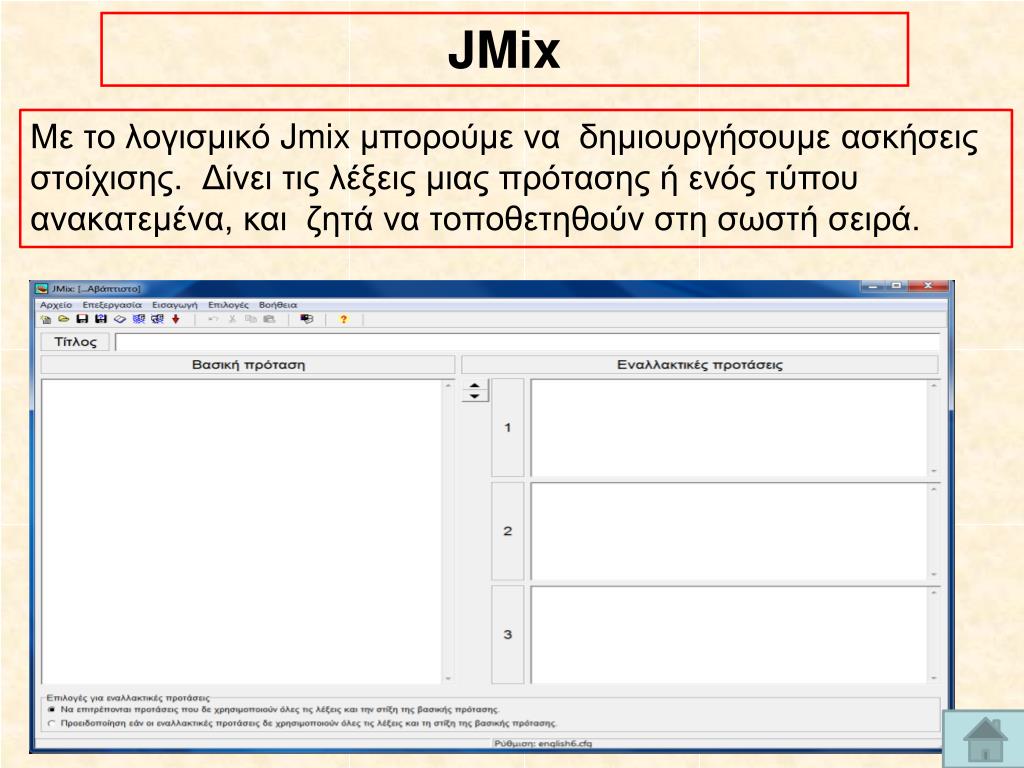This screenshot has height=768, width=1024.
Task: Click the Βασική πρόταση area scrollbar
Action: point(448,531)
